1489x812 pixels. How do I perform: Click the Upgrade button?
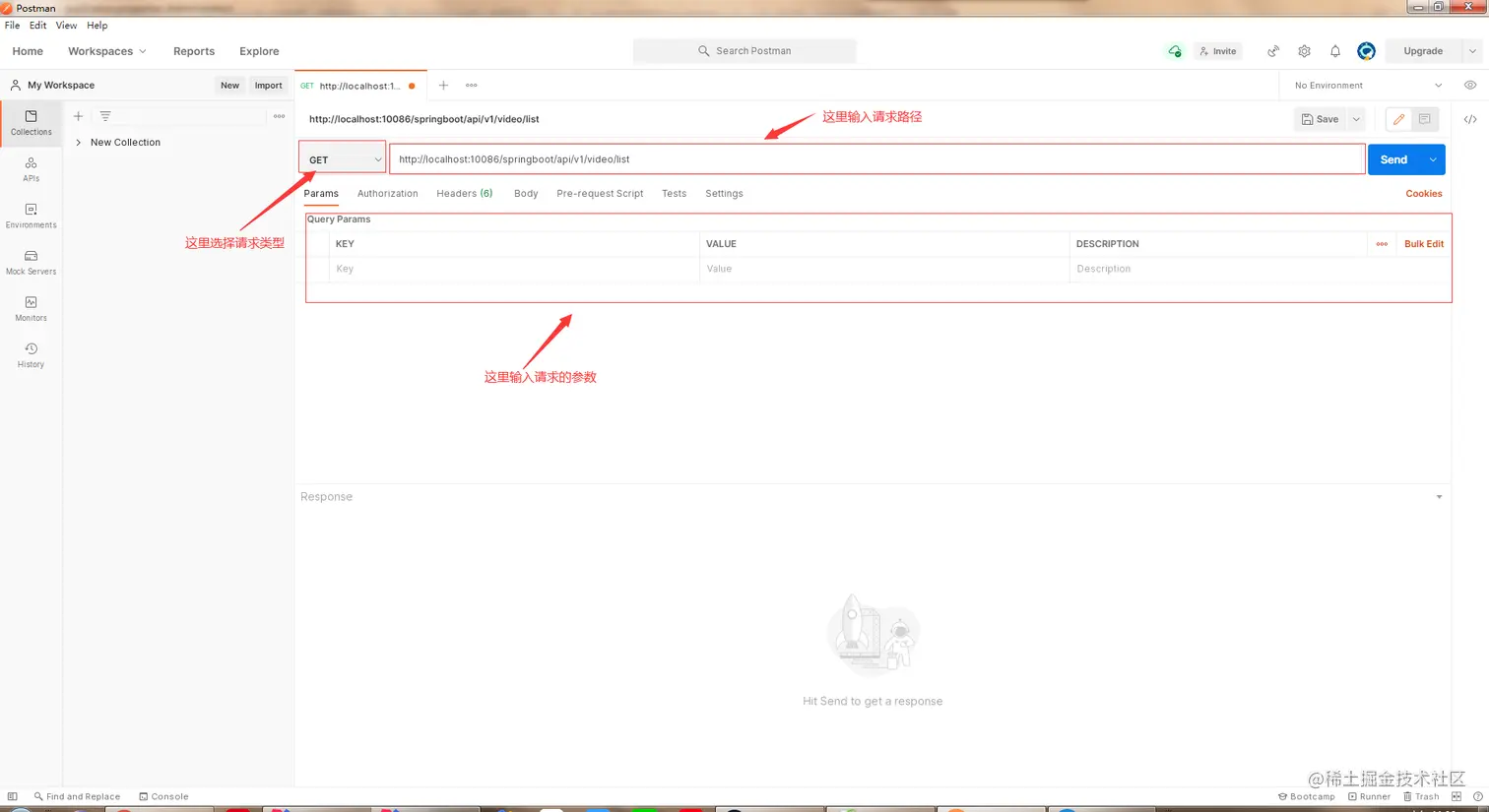pos(1423,51)
